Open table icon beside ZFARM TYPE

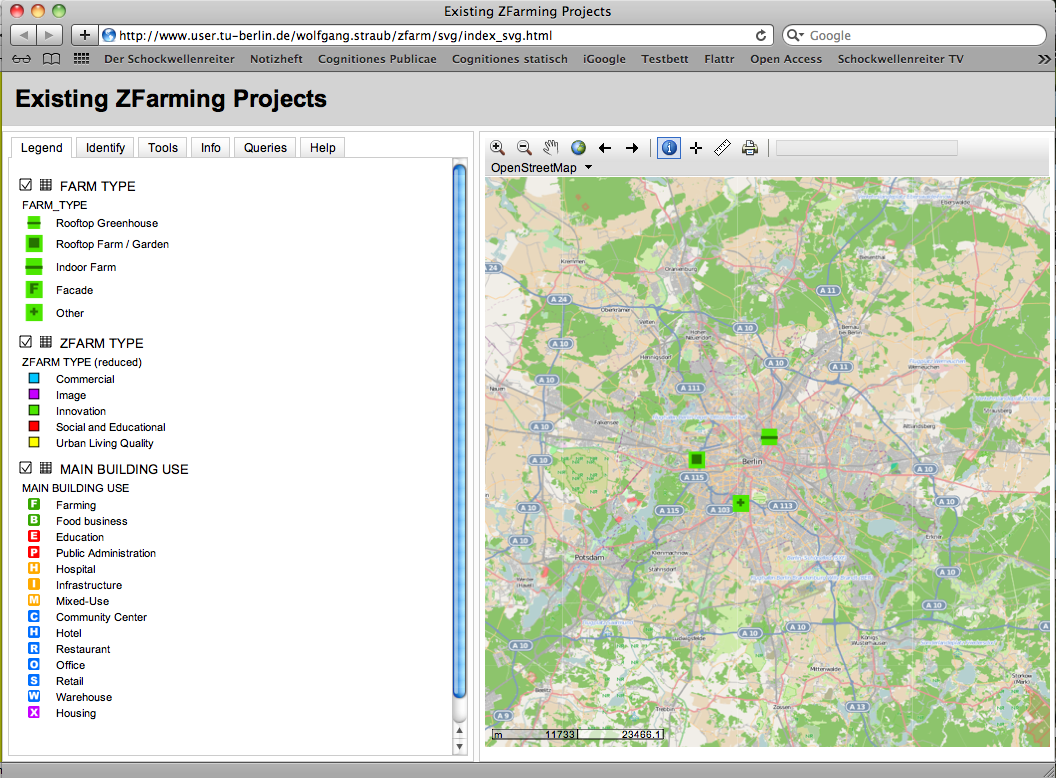(x=46, y=342)
